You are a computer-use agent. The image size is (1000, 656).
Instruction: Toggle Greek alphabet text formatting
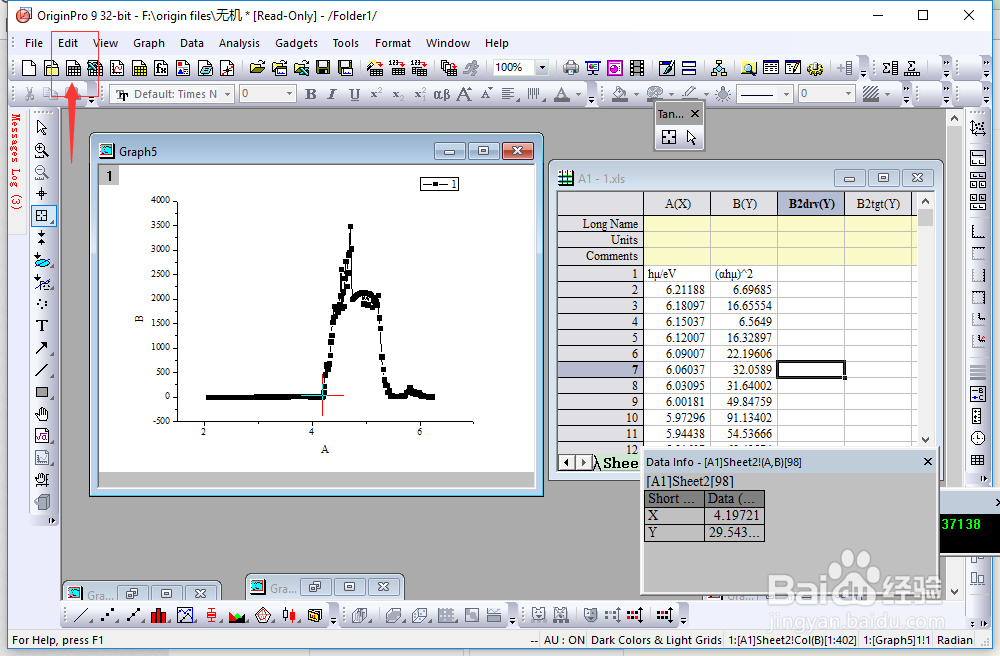coord(441,94)
